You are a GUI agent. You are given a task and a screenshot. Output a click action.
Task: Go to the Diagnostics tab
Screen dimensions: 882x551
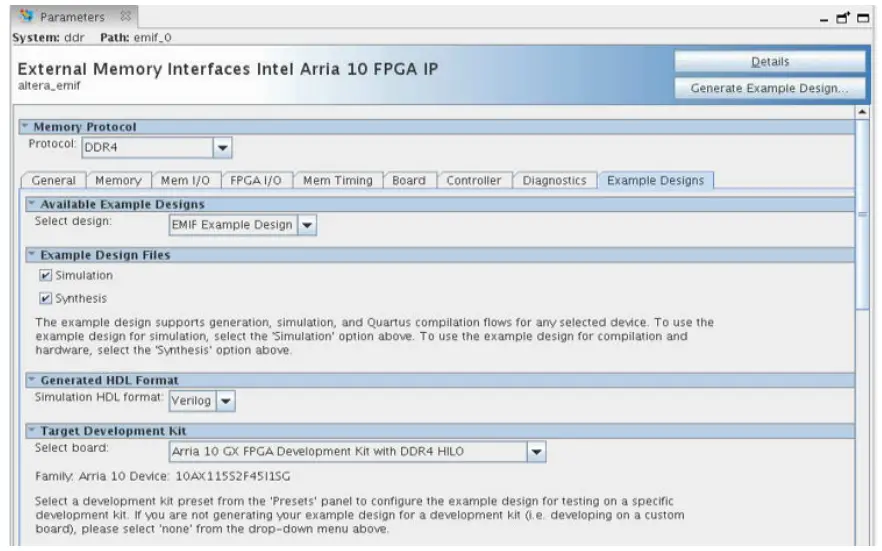click(x=555, y=180)
